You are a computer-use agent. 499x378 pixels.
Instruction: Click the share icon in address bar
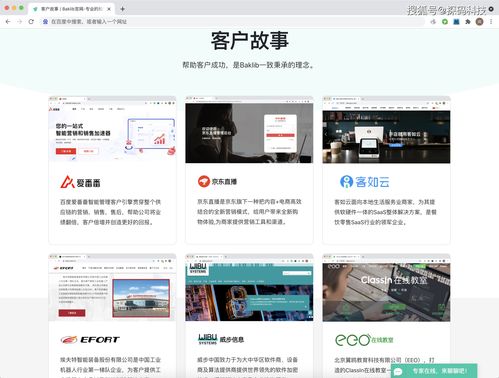[x=433, y=22]
